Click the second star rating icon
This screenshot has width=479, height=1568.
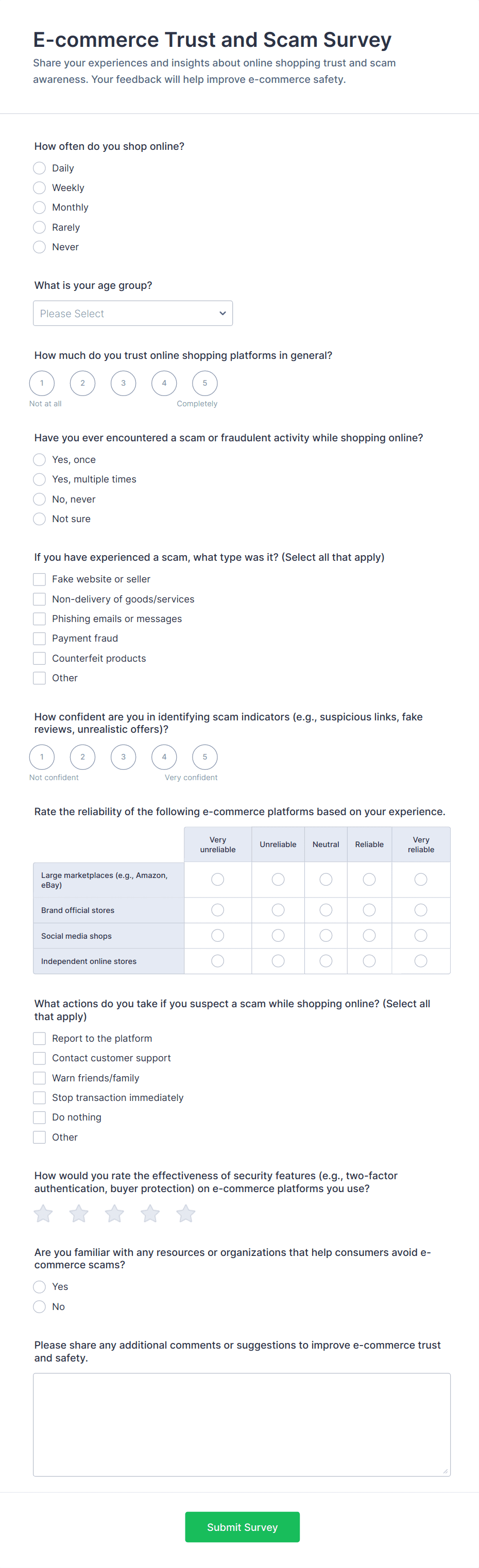coord(78,1213)
